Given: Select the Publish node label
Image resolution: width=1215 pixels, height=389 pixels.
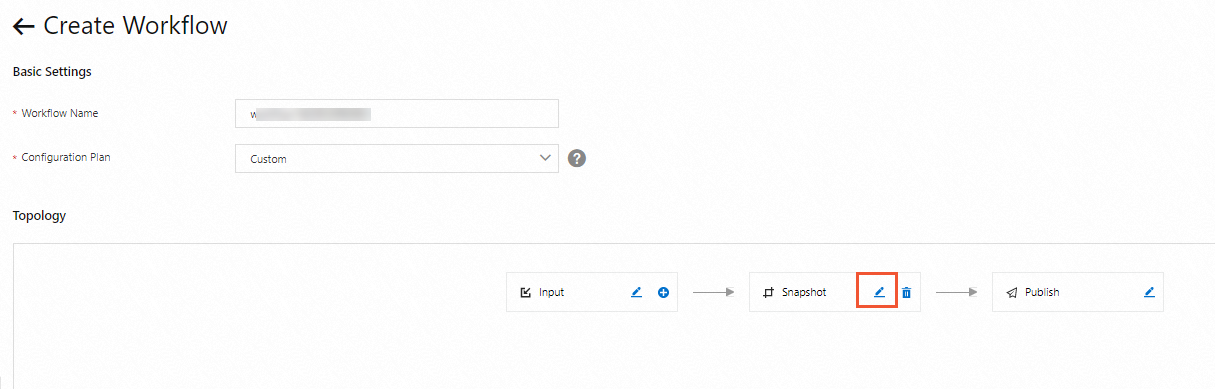Looking at the screenshot, I should (1042, 293).
